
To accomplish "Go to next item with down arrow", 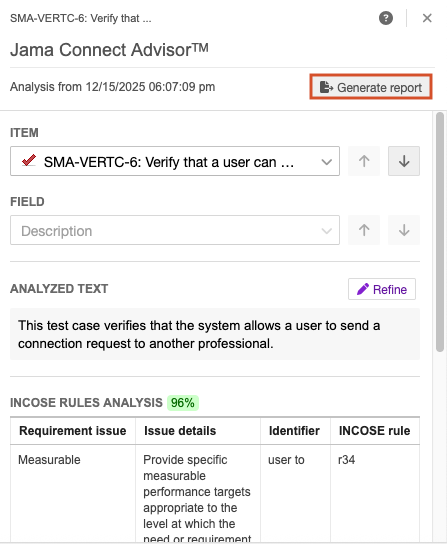I will pyautogui.click(x=404, y=161).
